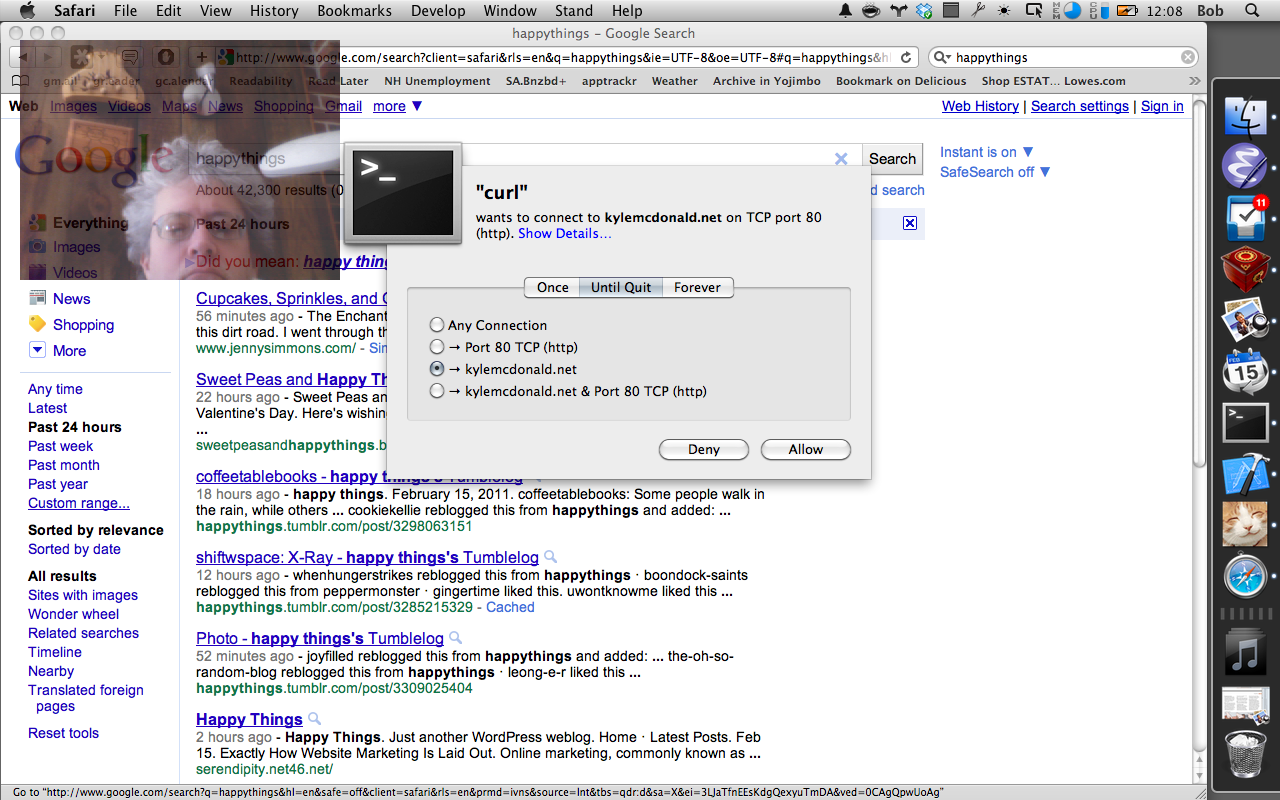
Task: Click "Show Details…" link in dialog
Action: [x=564, y=233]
